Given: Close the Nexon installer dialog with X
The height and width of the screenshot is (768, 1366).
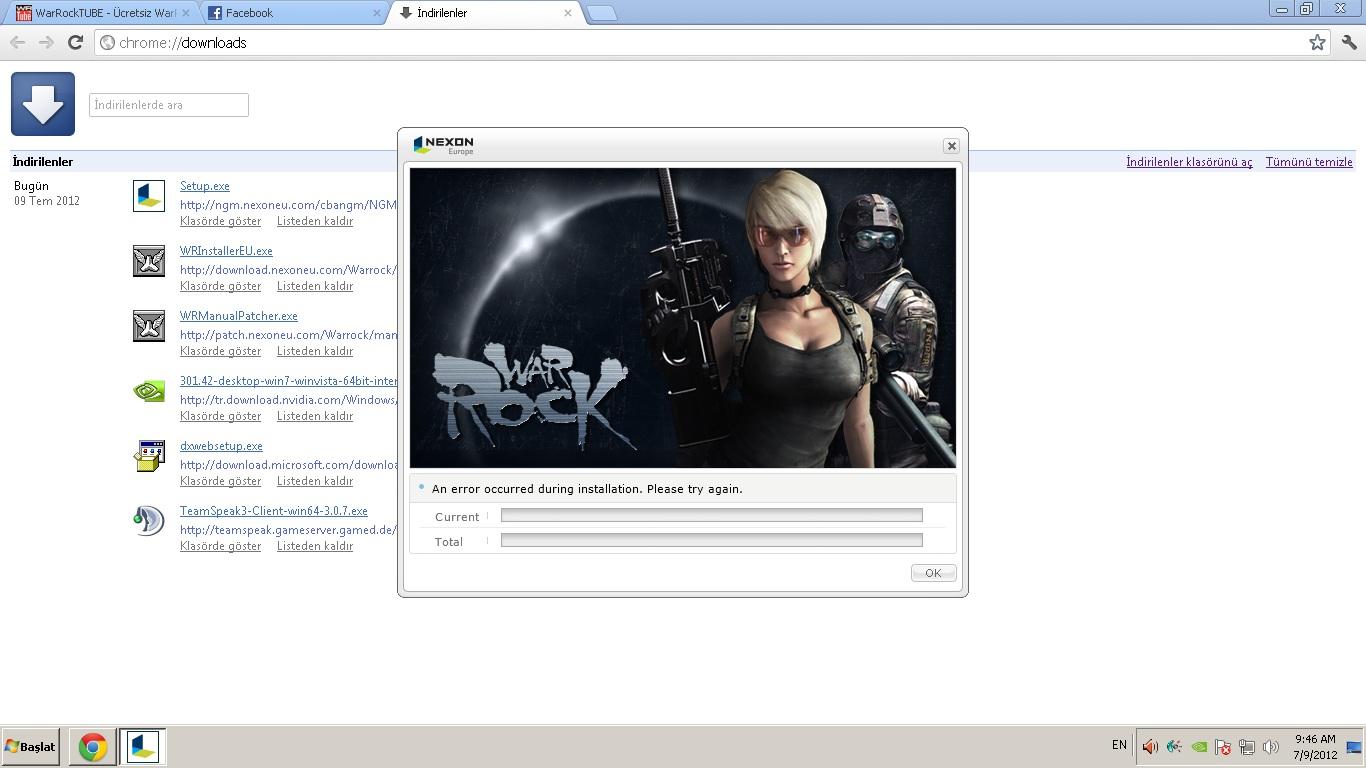Looking at the screenshot, I should 950,146.
